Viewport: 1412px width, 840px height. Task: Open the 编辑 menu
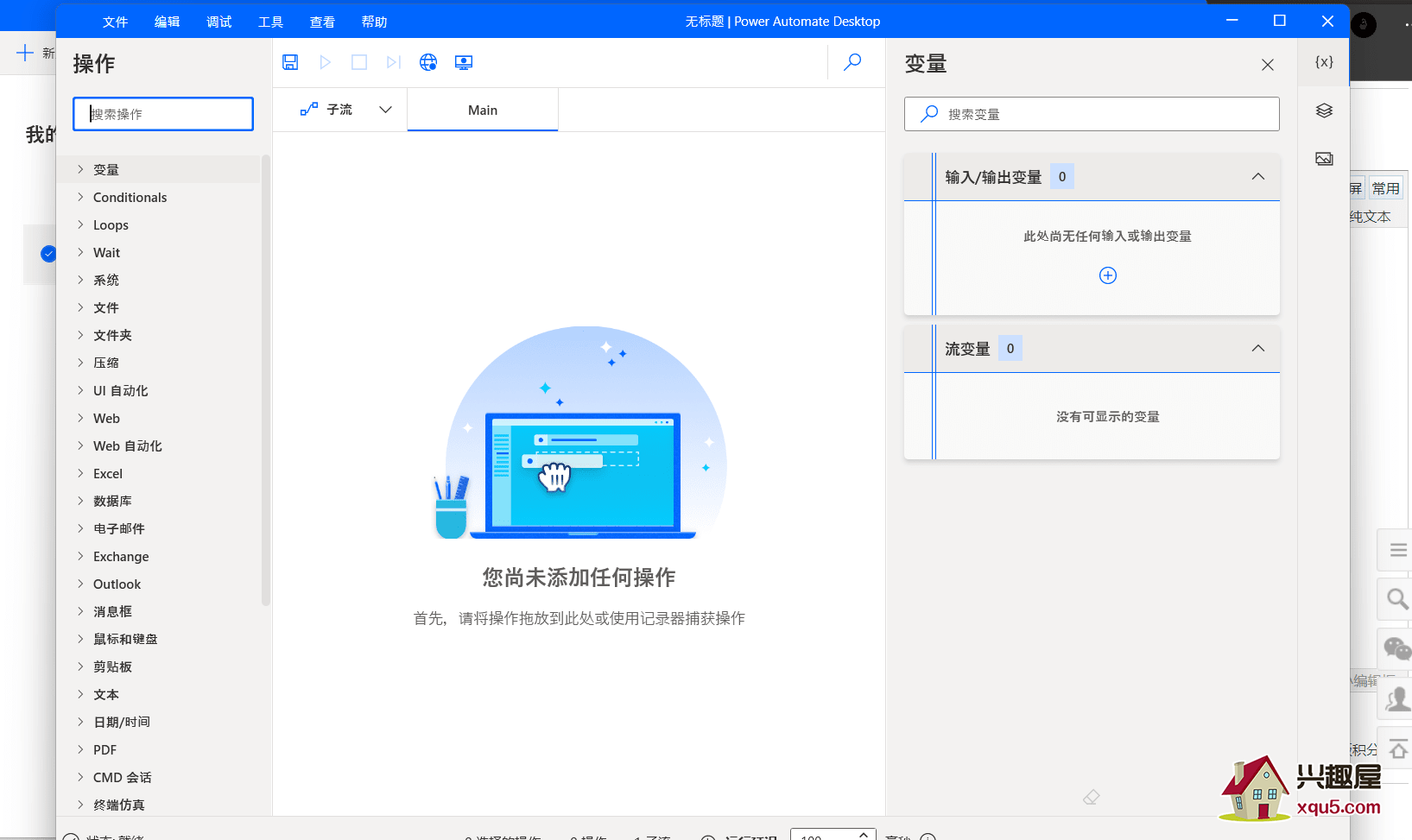[x=167, y=22]
